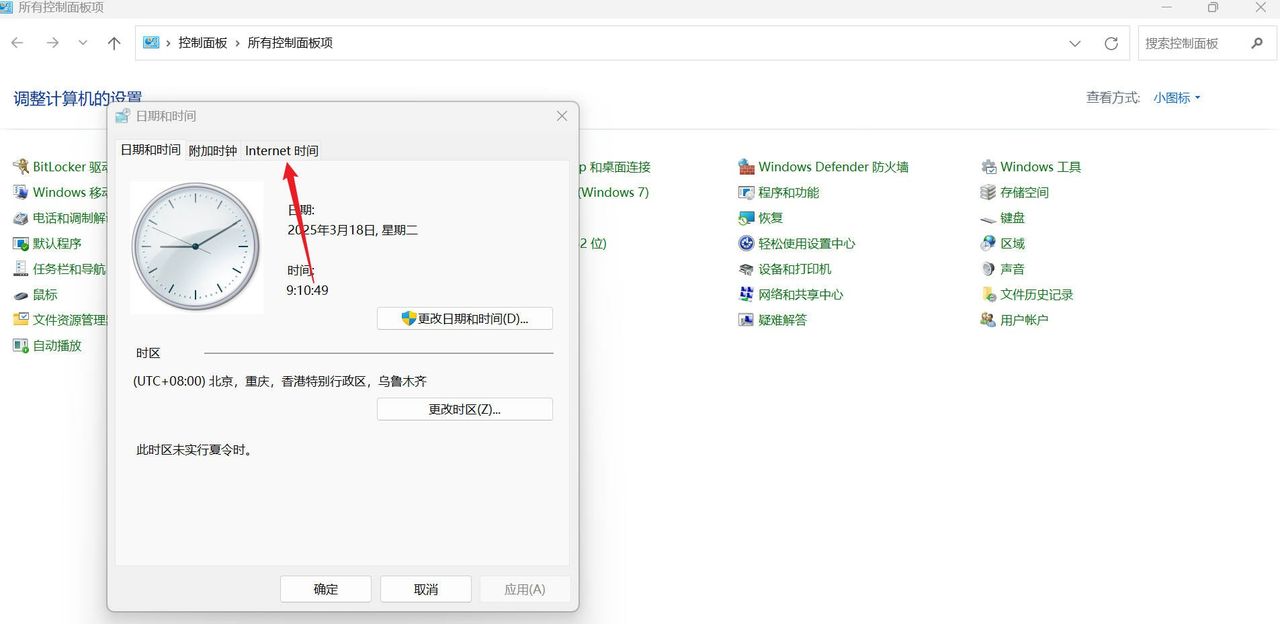Expand chevron after 控制面板 breadcrumb

[237, 43]
